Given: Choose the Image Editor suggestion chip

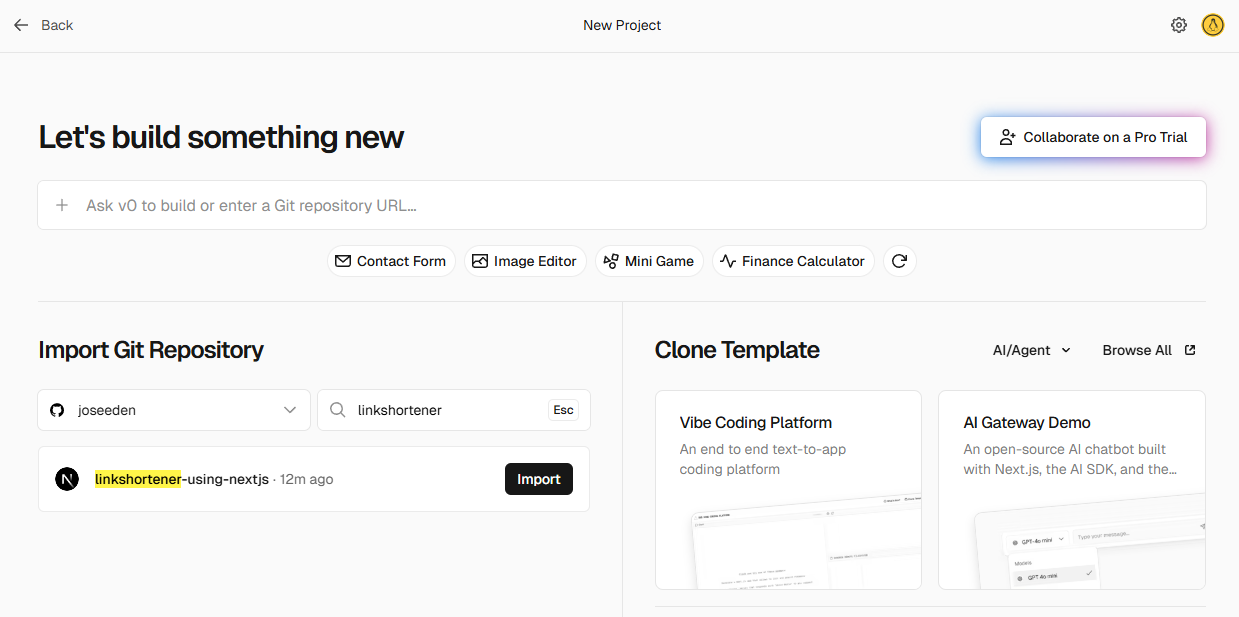Looking at the screenshot, I should (525, 261).
